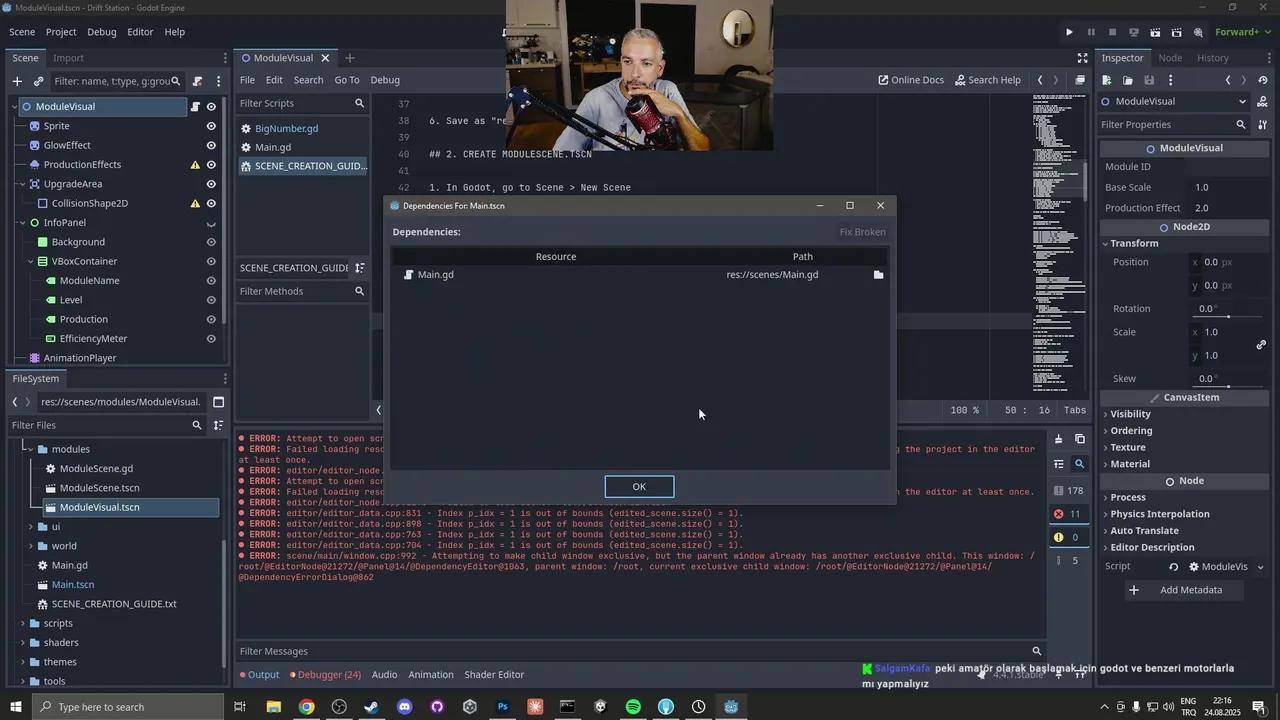Adjust the Rotation slider in Transform
Screen dimensions: 1280x720
1227,316
